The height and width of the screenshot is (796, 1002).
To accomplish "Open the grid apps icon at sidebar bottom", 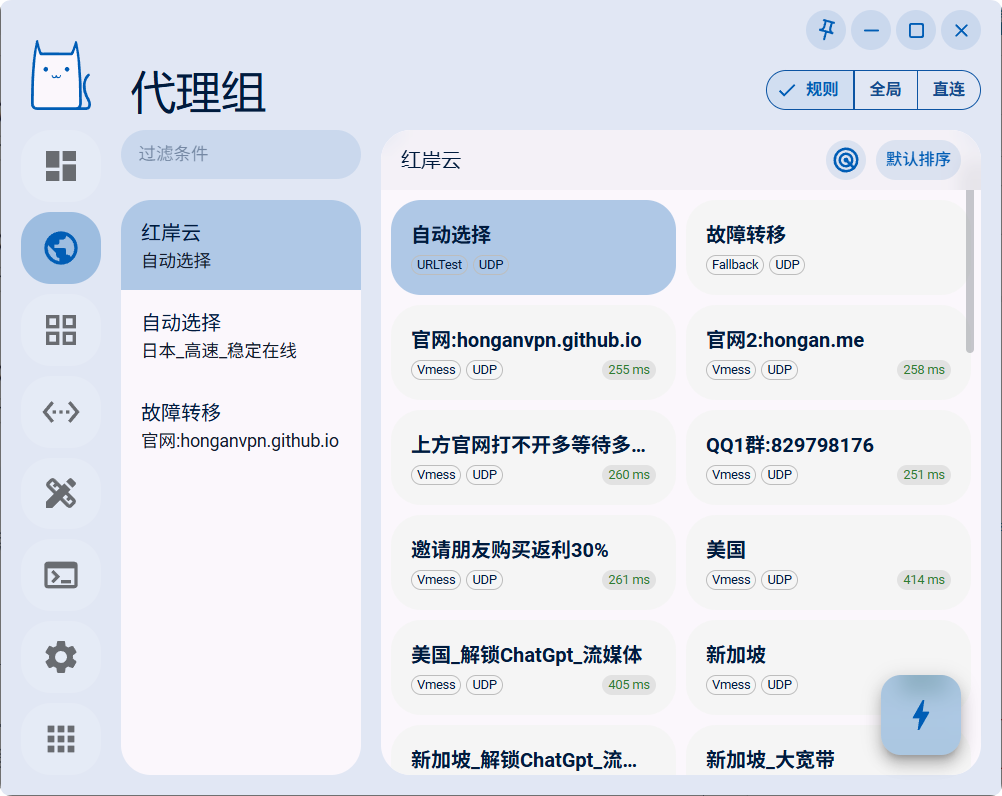I will pos(61,739).
